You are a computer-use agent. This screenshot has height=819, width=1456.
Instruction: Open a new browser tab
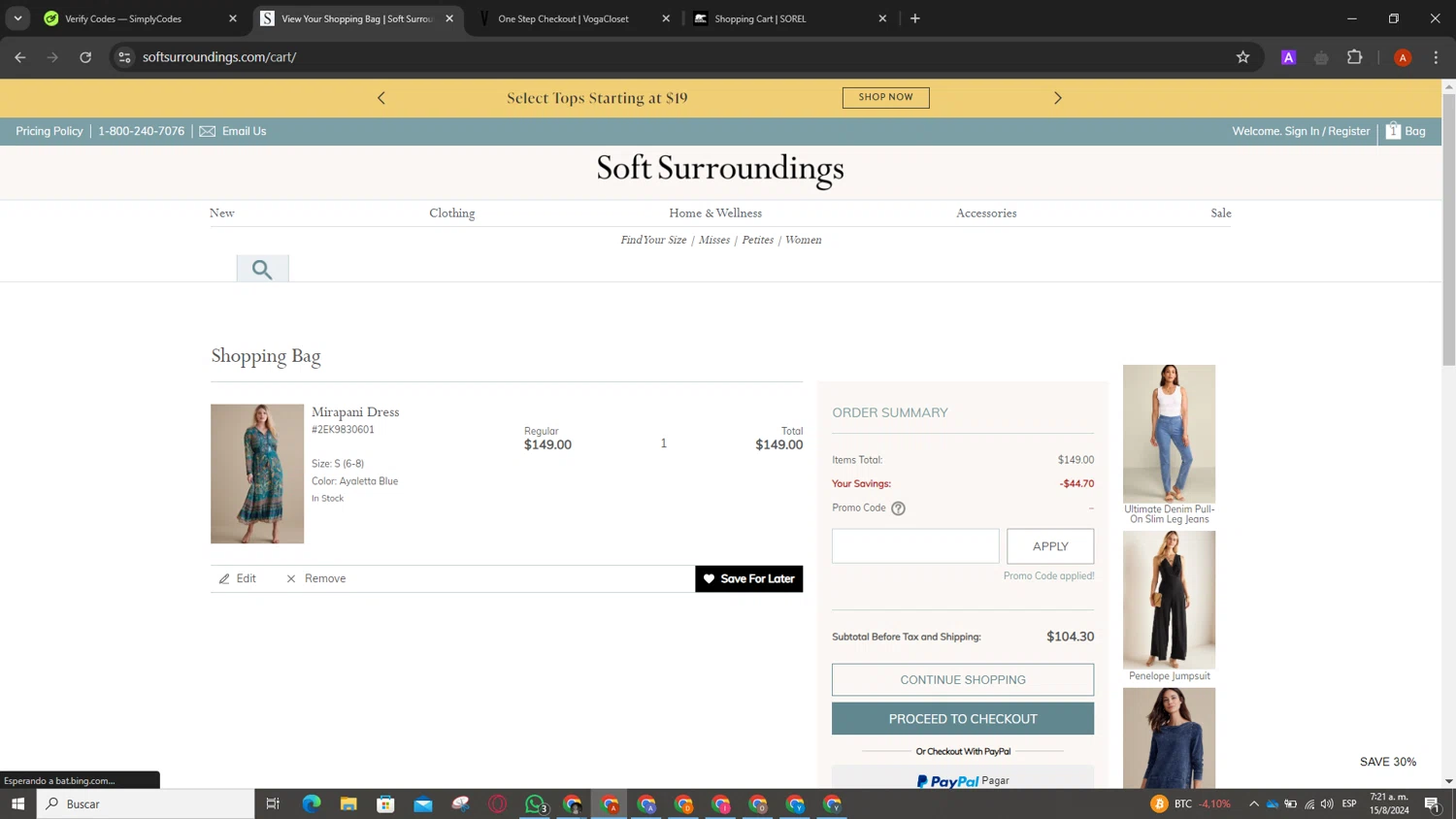[x=914, y=18]
